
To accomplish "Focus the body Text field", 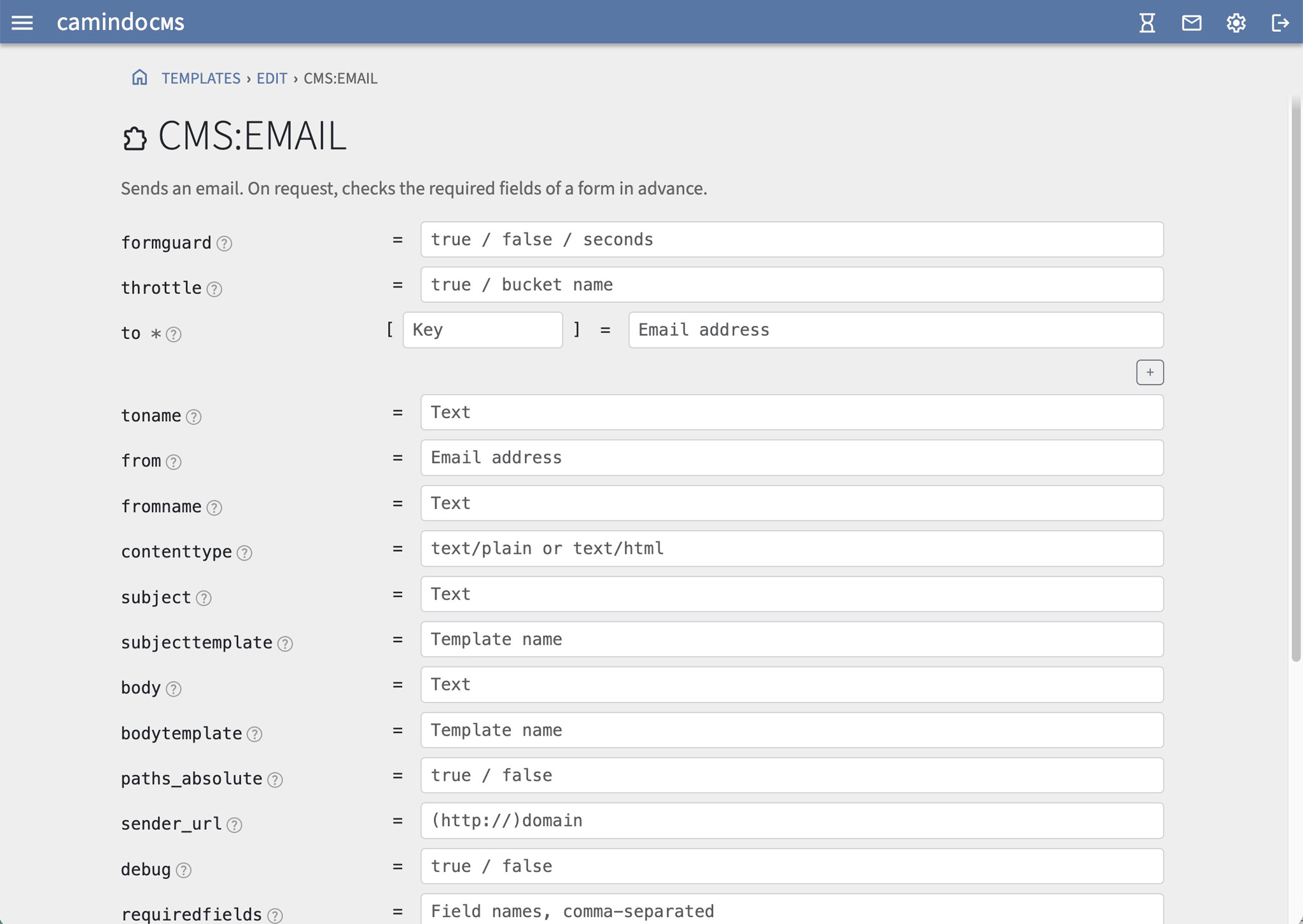I will click(x=792, y=685).
